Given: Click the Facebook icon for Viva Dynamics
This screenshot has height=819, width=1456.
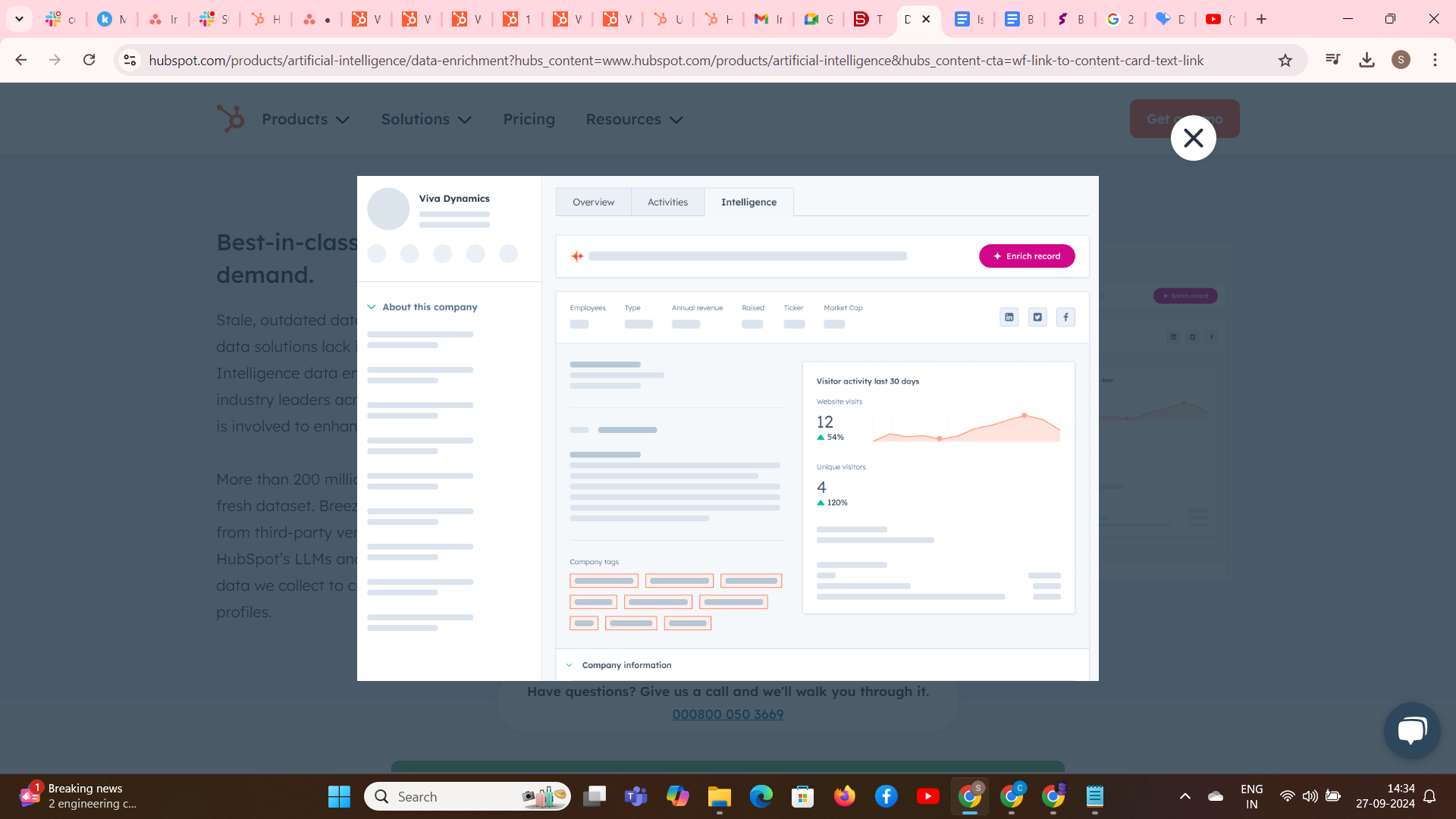Looking at the screenshot, I should (x=1066, y=317).
